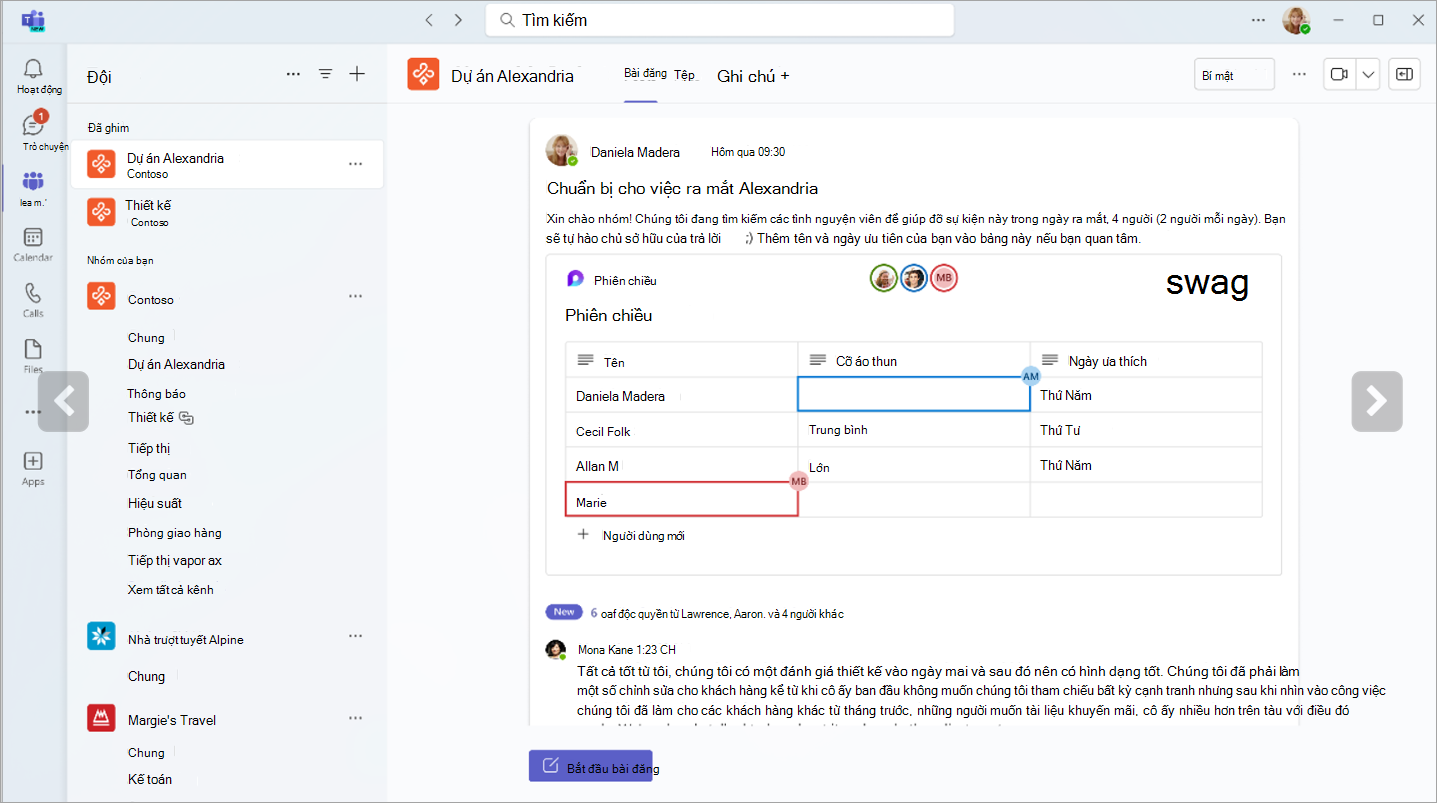Image resolution: width=1437 pixels, height=803 pixels.
Task: Open Phòng giao hàng channel
Action: click(175, 533)
